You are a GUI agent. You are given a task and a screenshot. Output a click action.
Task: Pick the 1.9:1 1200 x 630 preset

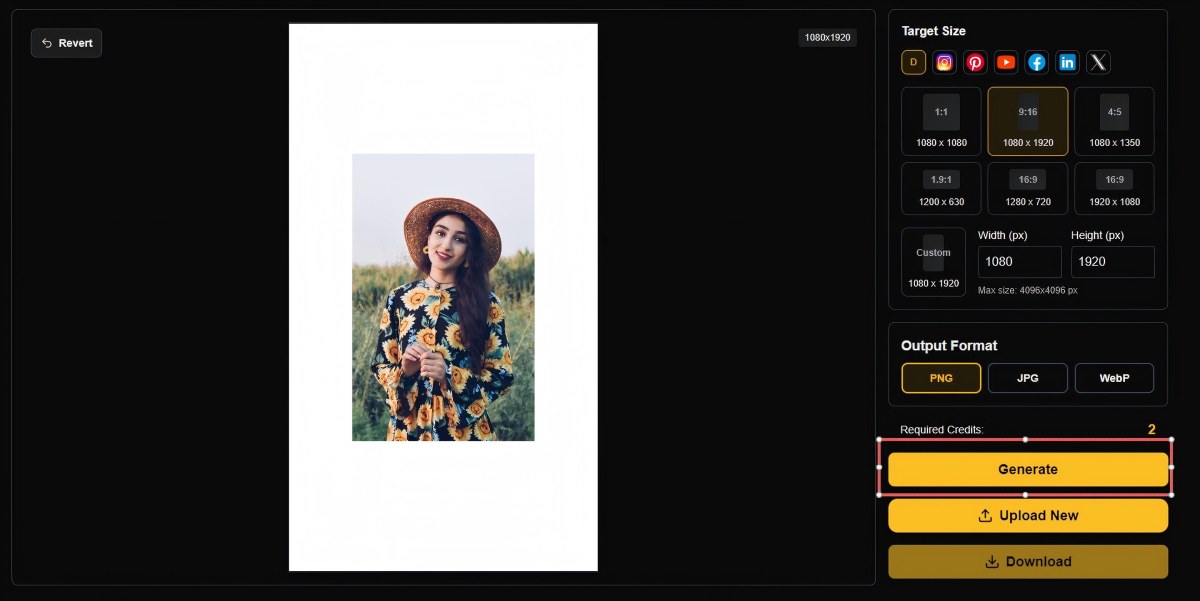pos(941,188)
